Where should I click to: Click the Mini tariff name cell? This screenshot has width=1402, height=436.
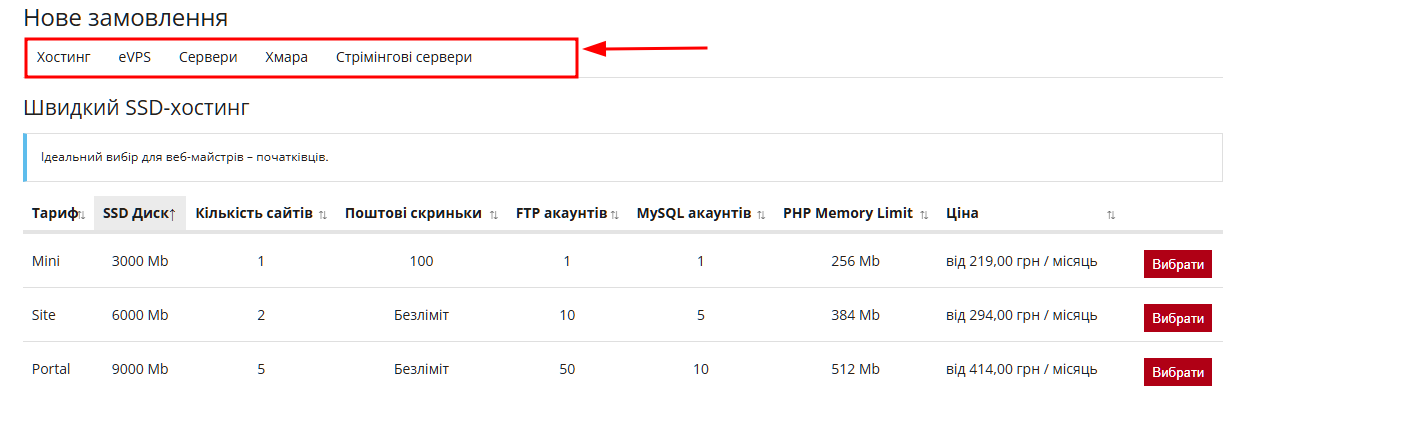click(x=46, y=261)
